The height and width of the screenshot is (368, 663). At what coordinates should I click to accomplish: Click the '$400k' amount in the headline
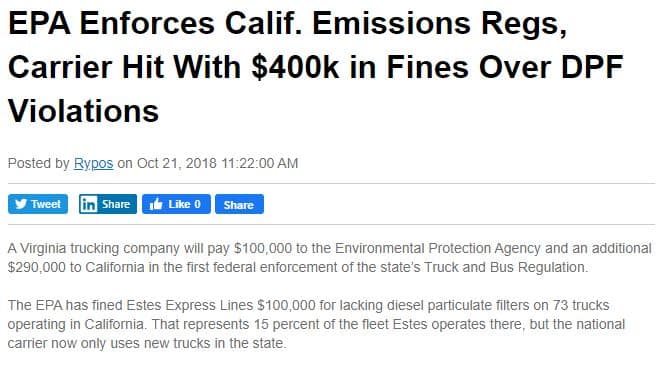coord(295,67)
